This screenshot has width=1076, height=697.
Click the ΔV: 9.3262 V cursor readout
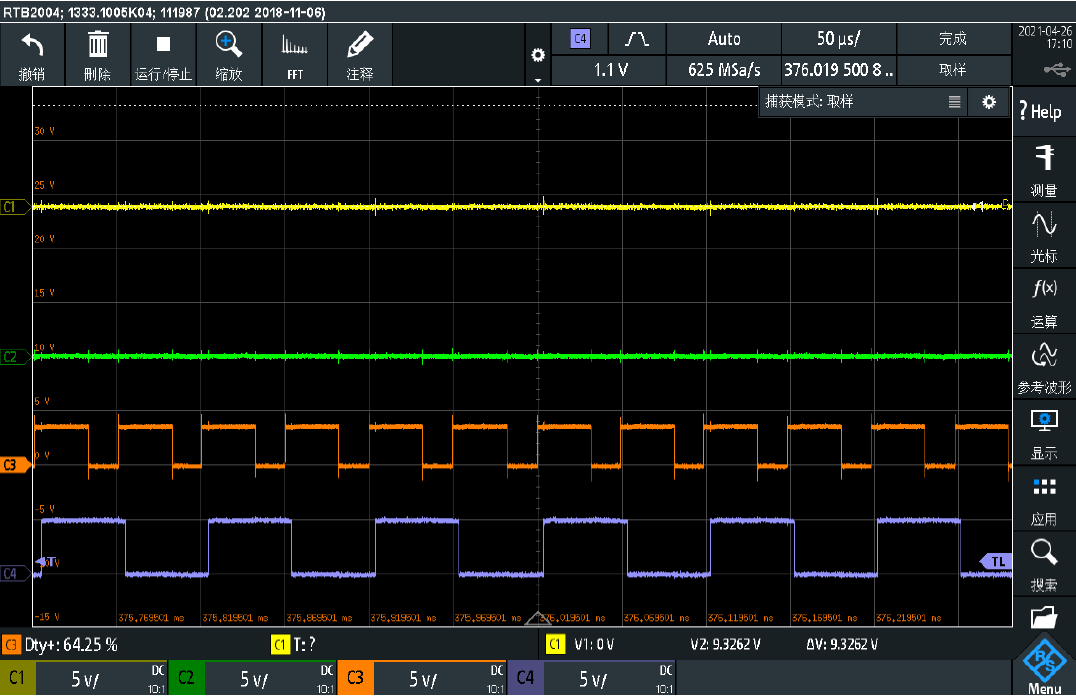tap(842, 645)
